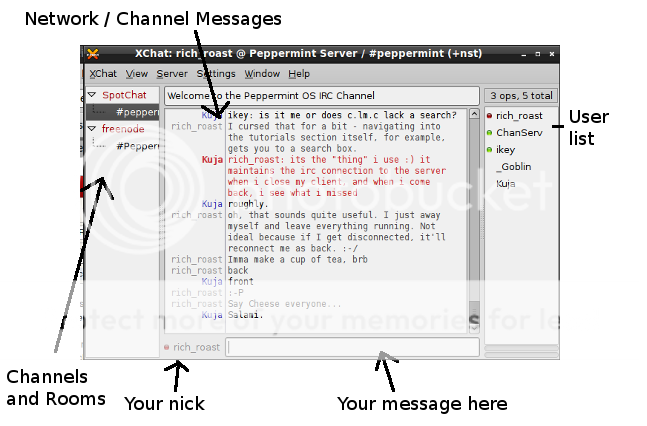Maximize the XChat window
The image size is (647, 426).
(x=538, y=54)
